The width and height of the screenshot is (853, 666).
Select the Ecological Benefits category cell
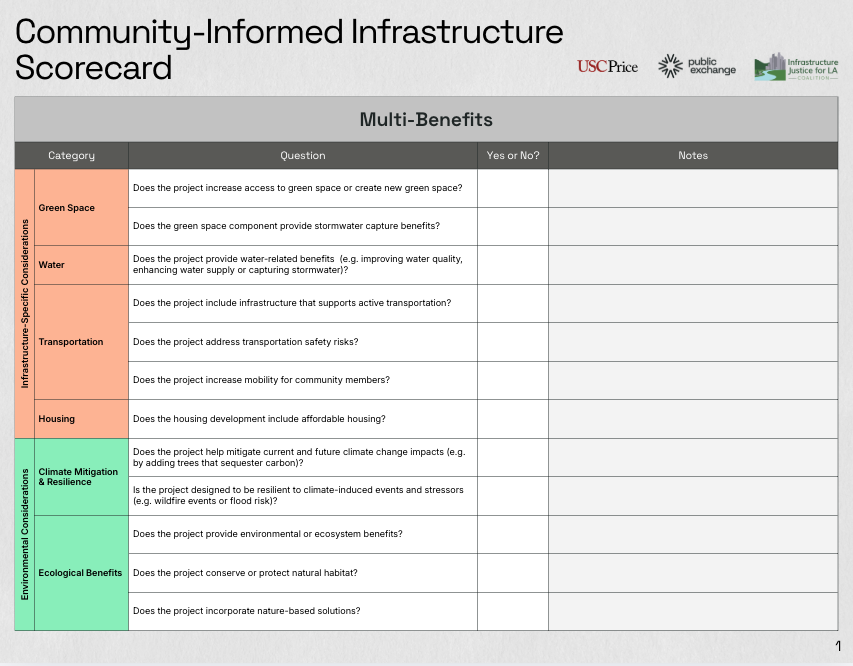81,573
